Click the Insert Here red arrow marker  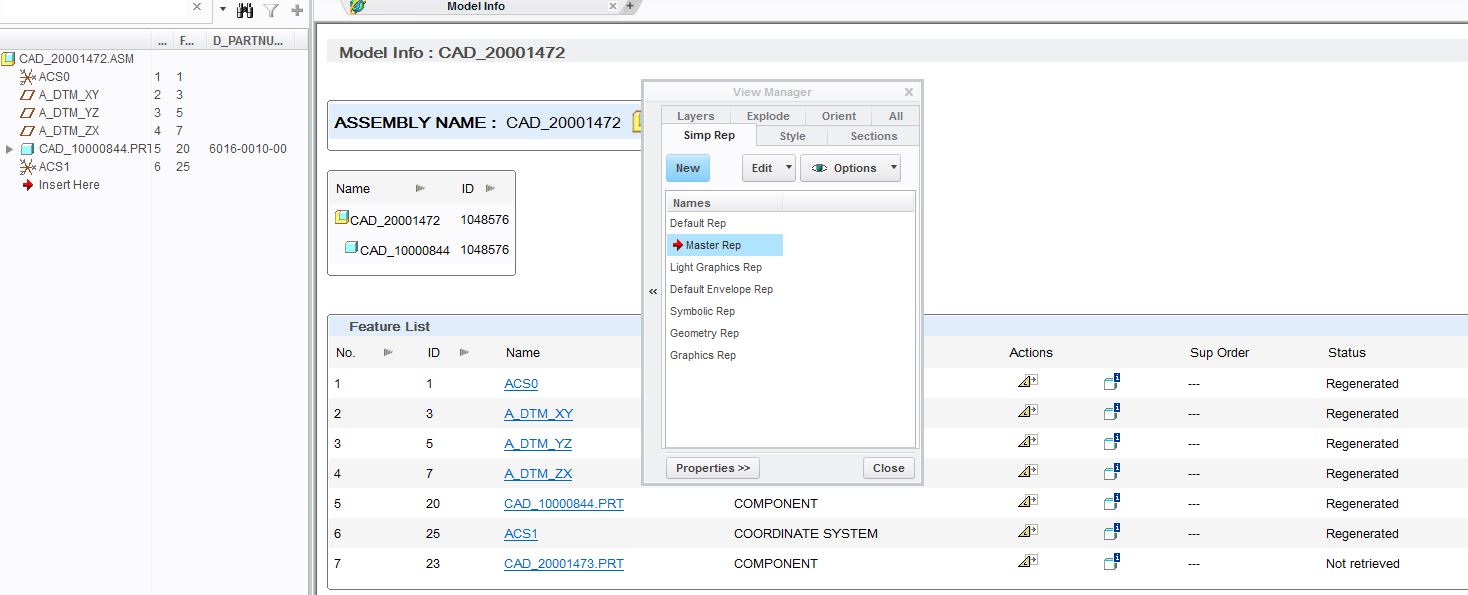point(28,185)
